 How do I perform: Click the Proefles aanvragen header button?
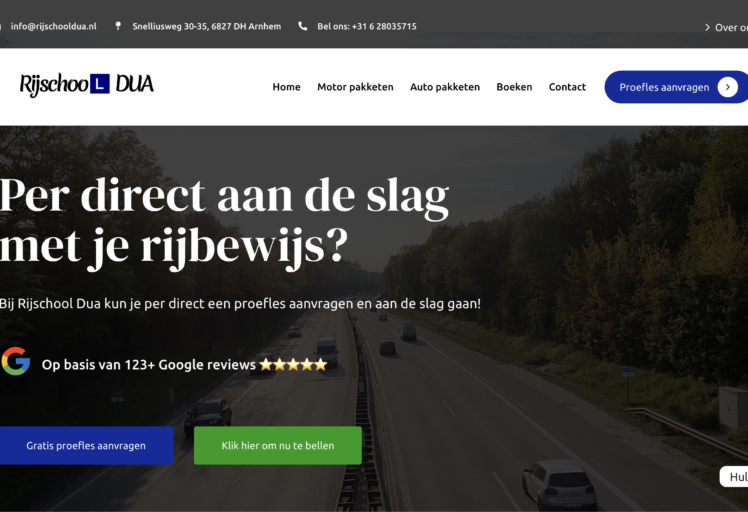click(676, 87)
